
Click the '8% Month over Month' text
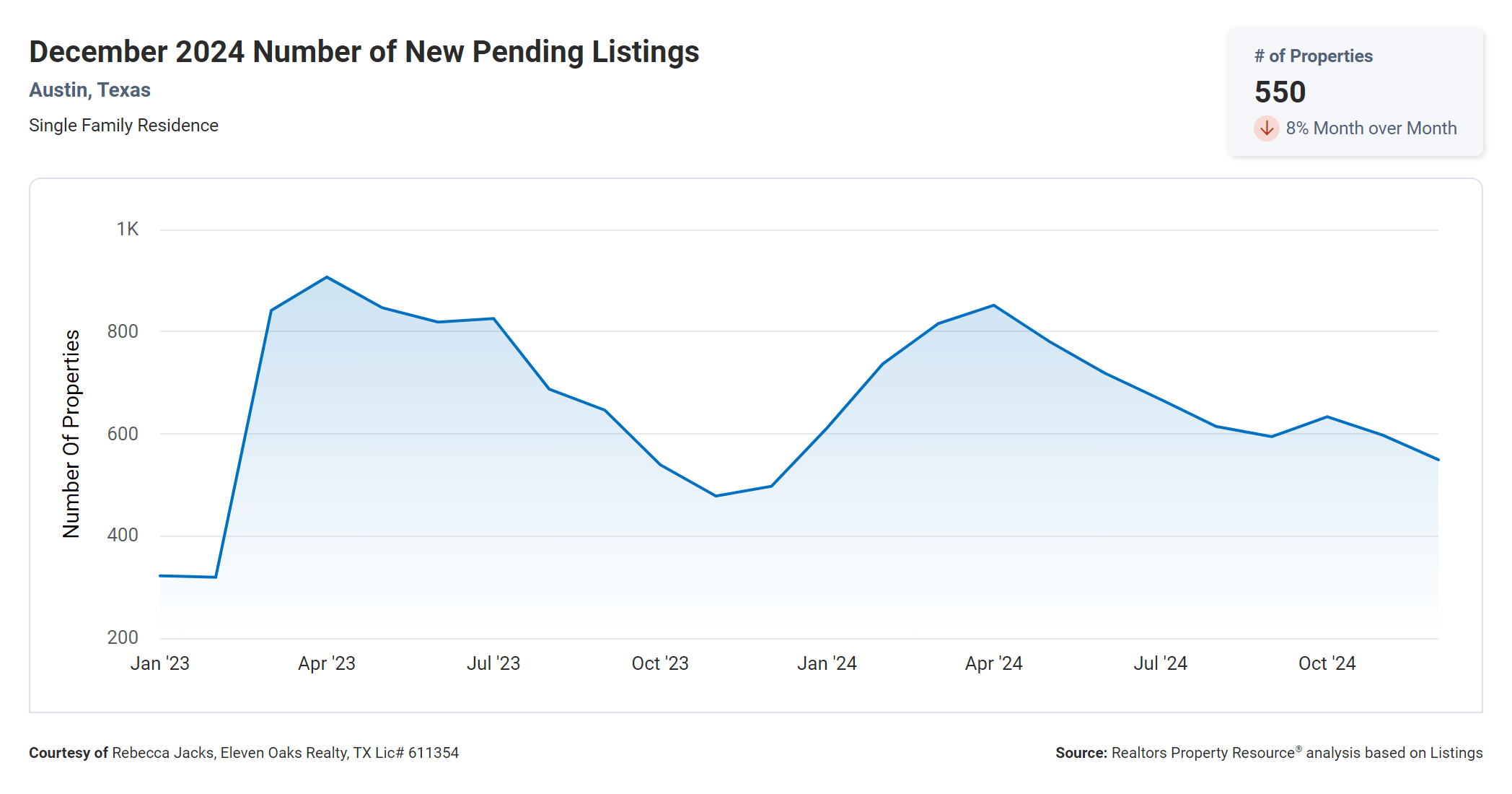(x=1371, y=128)
